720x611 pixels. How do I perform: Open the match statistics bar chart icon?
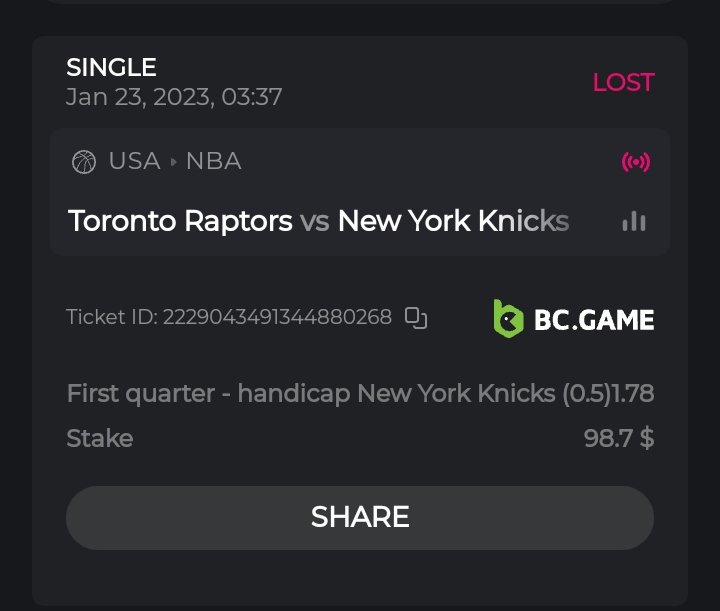(x=633, y=221)
